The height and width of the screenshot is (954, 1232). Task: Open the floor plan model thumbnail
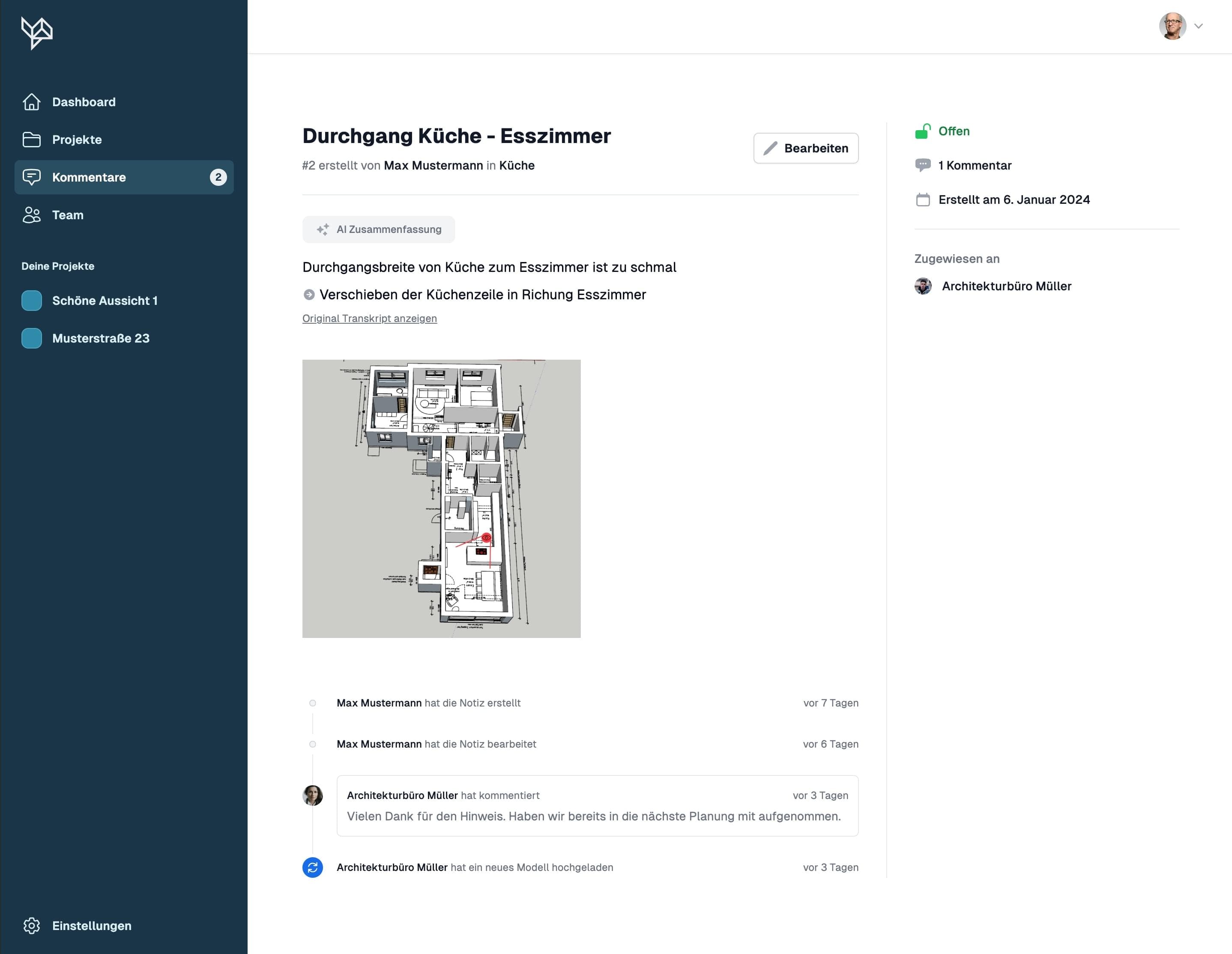click(441, 498)
